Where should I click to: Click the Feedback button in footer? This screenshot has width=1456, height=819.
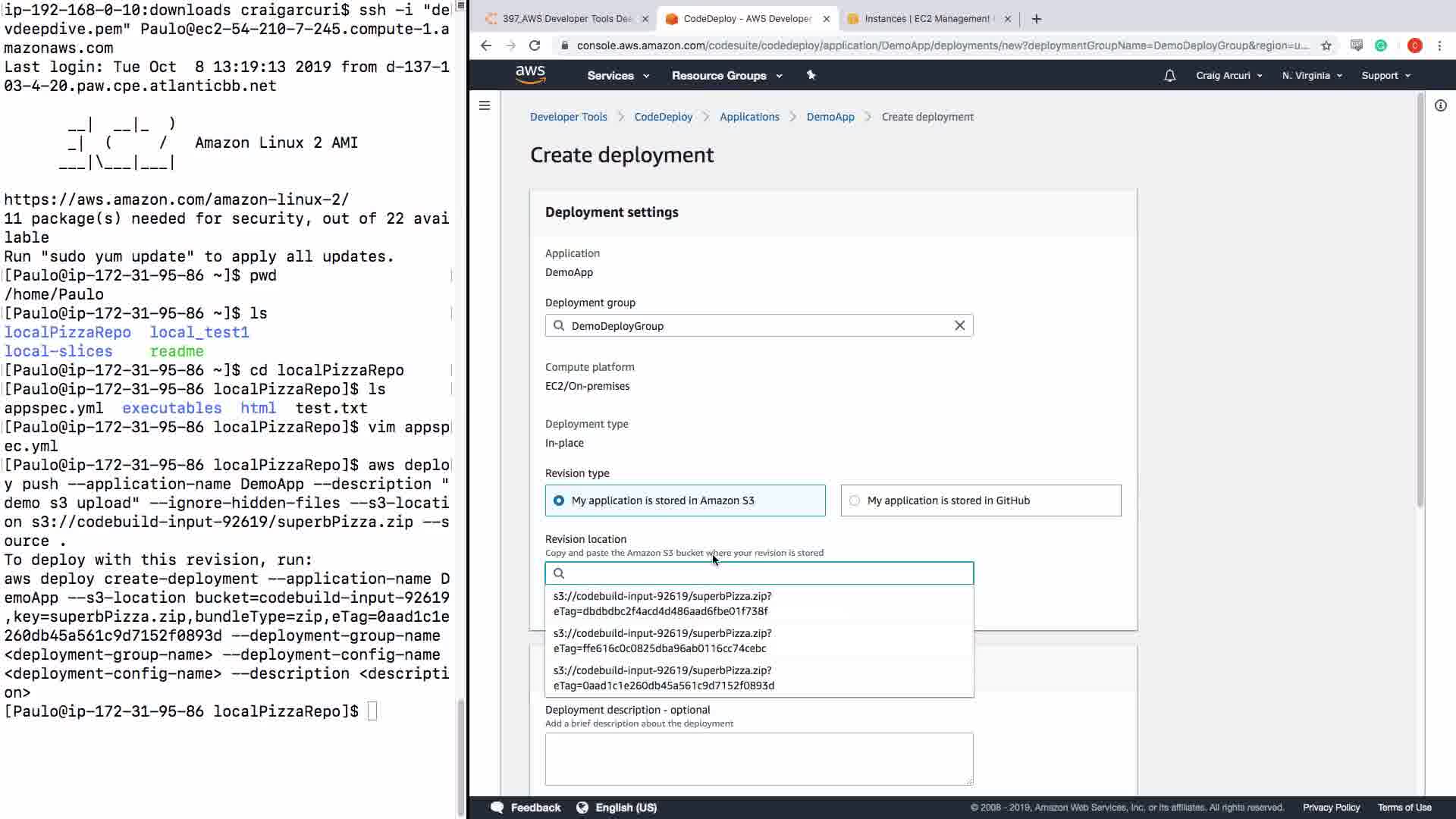(x=526, y=808)
